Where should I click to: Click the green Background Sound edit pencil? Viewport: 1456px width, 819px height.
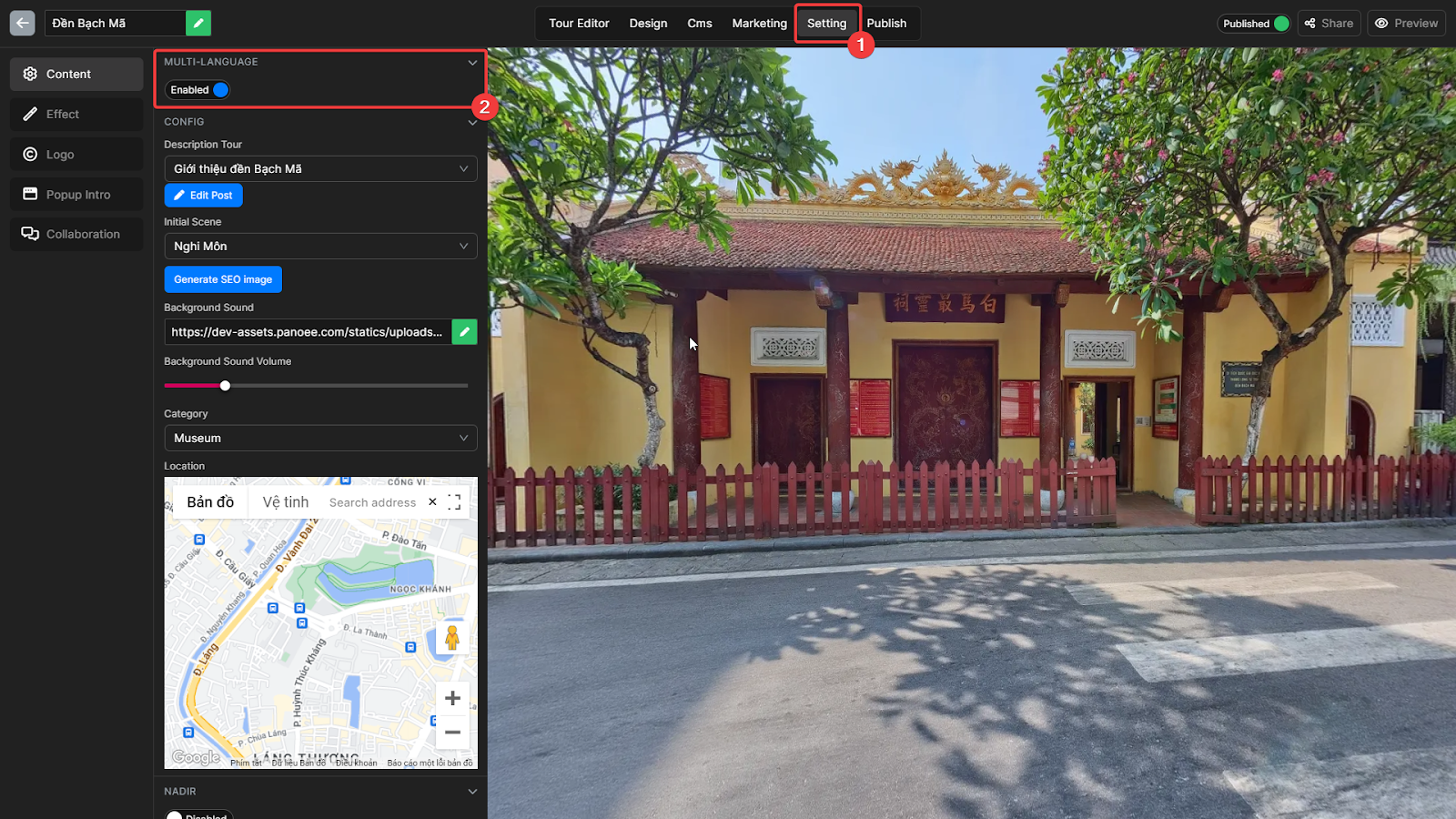(464, 332)
